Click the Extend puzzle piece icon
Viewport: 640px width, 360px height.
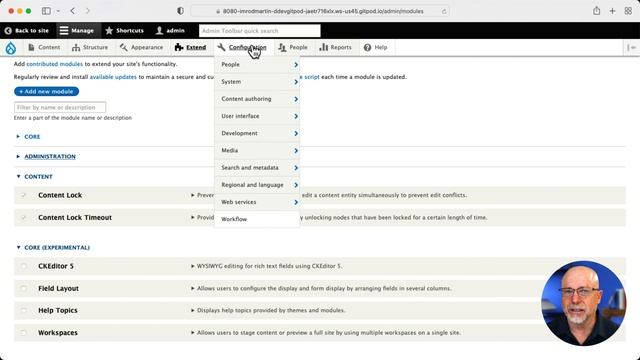(x=179, y=48)
